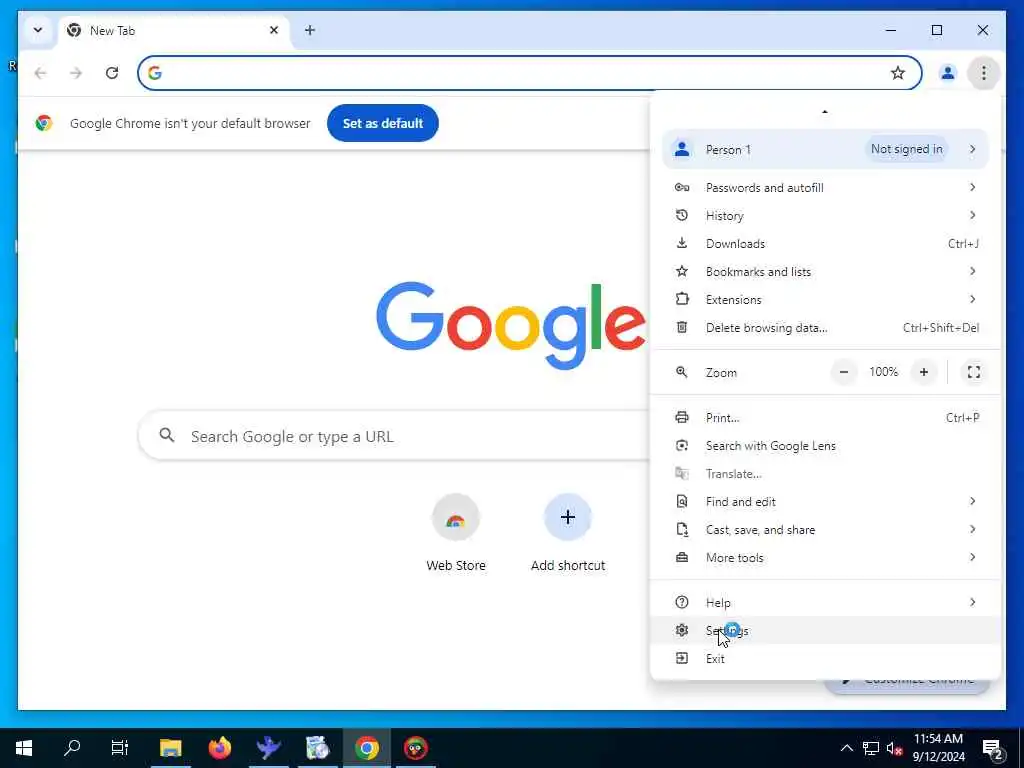Viewport: 1024px width, 768px height.
Task: Open Cast, save, and share submenu
Action: (825, 530)
